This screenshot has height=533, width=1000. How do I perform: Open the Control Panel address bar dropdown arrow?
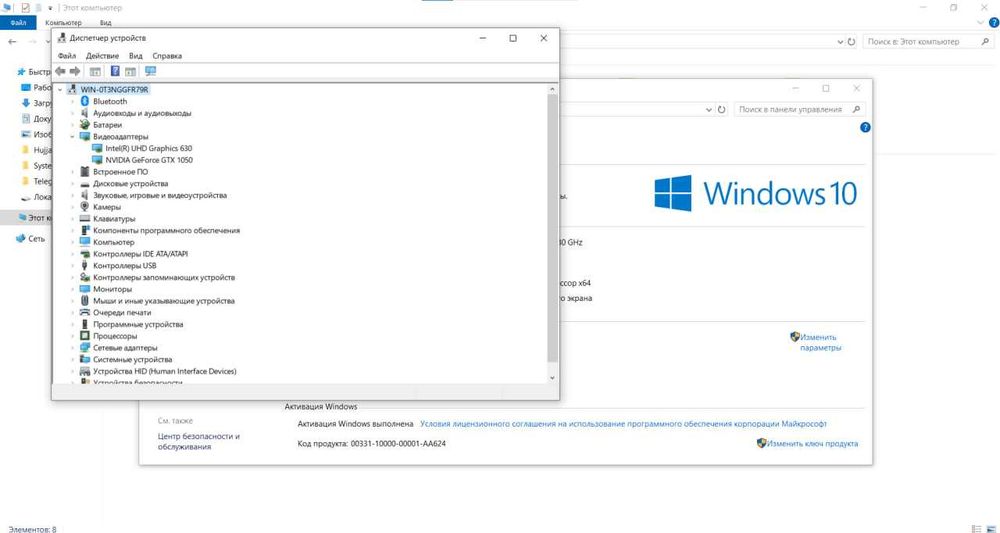click(x=709, y=110)
